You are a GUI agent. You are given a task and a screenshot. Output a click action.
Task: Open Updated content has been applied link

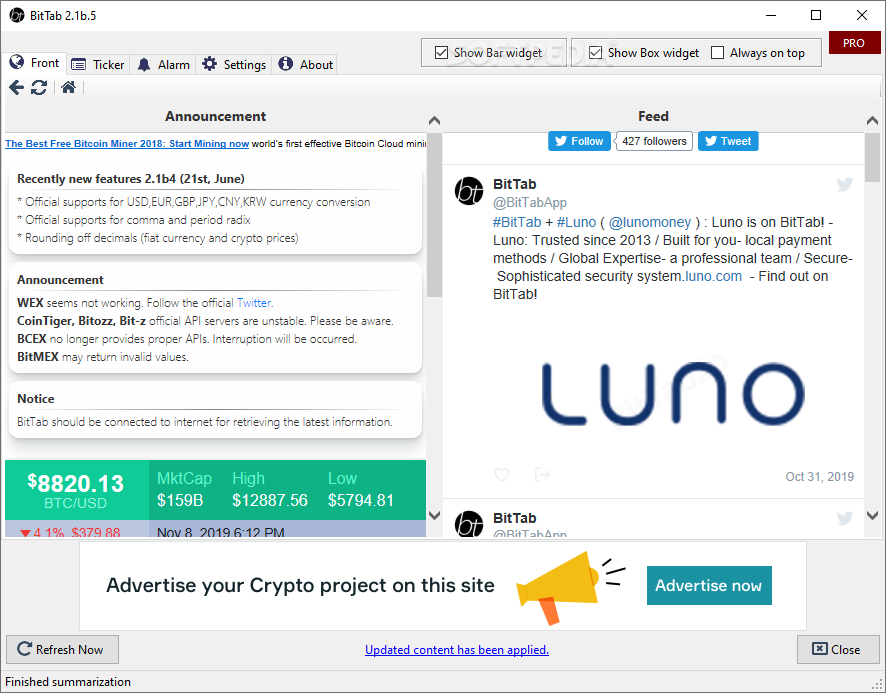tap(457, 650)
